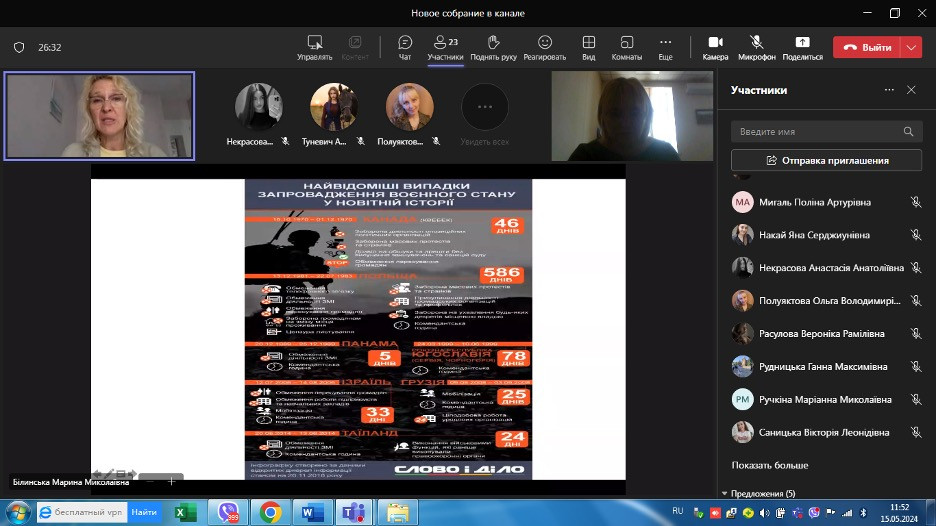This screenshot has width=936, height=526.
Task: Open Комнаты (Rooms) breakout option
Action: pos(627,47)
